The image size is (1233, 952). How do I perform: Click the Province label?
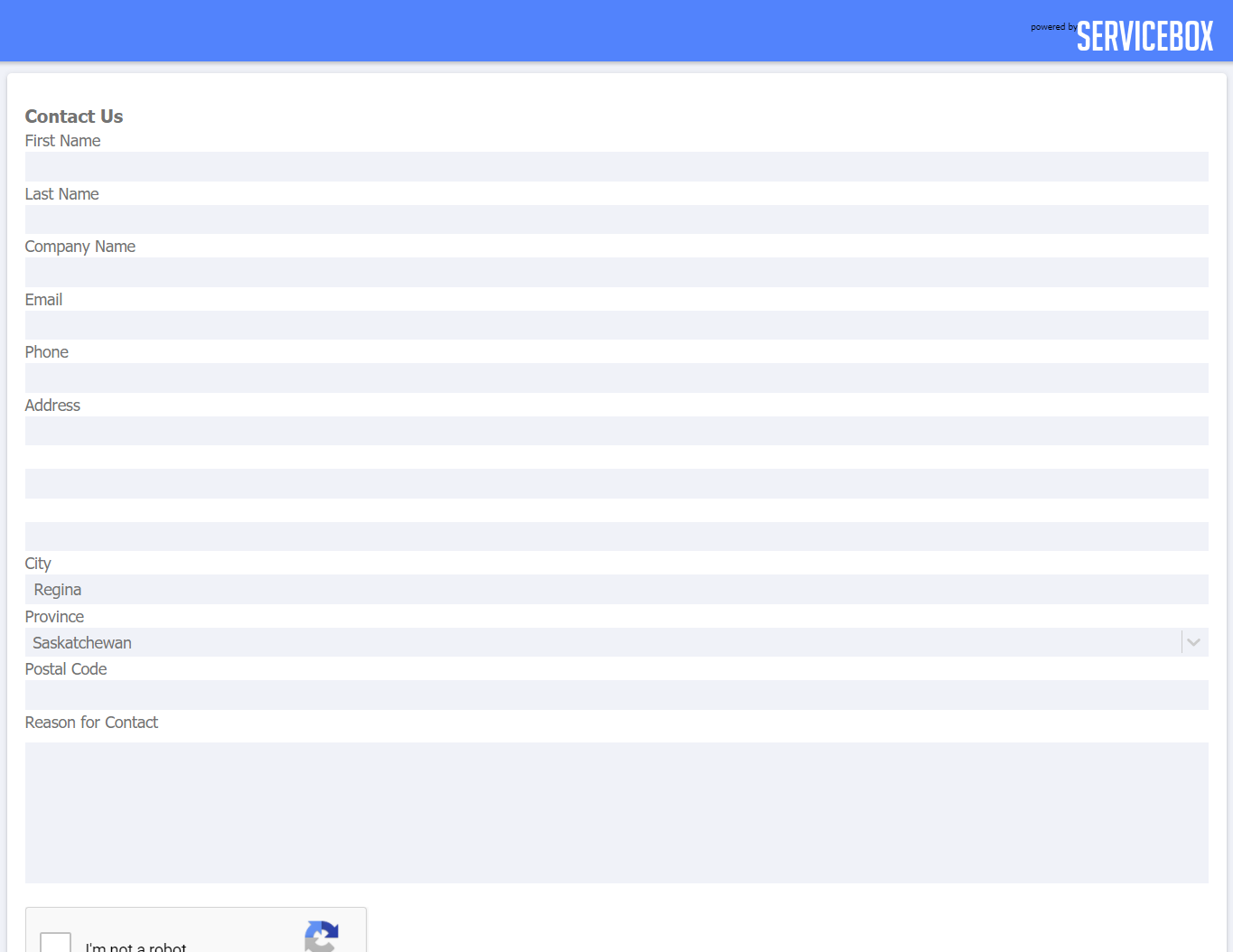tap(54, 617)
